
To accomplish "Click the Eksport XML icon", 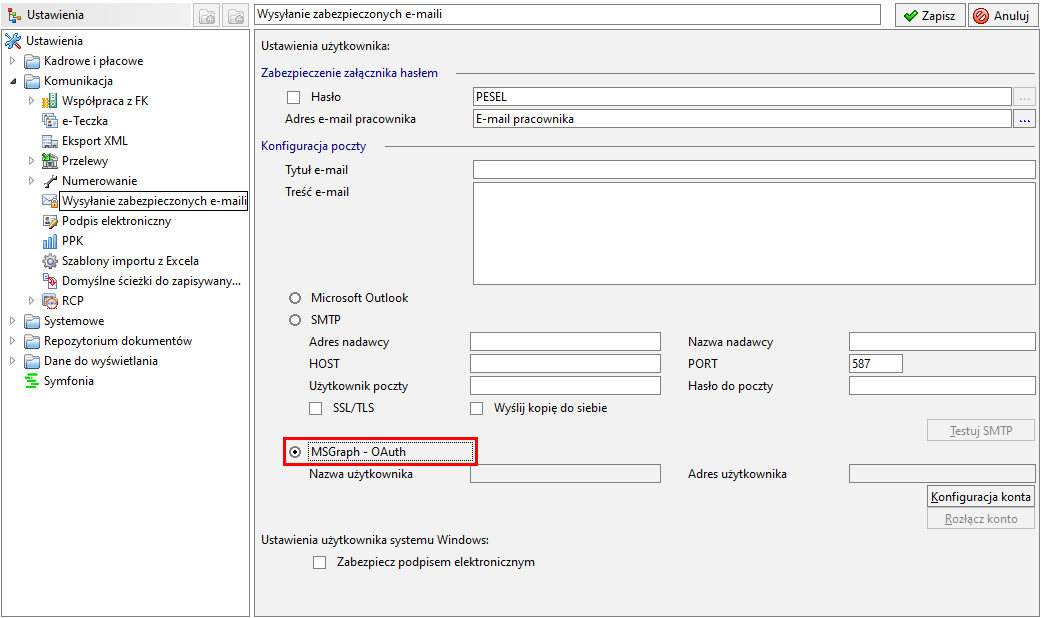I will [x=50, y=141].
